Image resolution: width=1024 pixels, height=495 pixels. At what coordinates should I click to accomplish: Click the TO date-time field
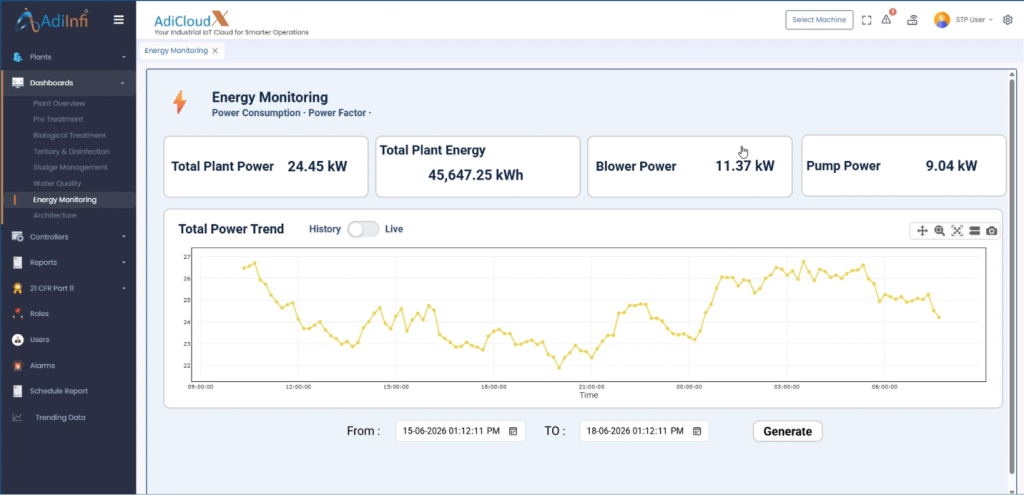pos(644,431)
